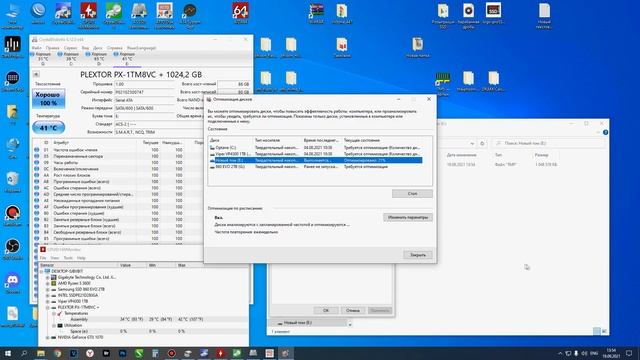Click the back arrow in CrystalDiskInfo

coord(36,74)
